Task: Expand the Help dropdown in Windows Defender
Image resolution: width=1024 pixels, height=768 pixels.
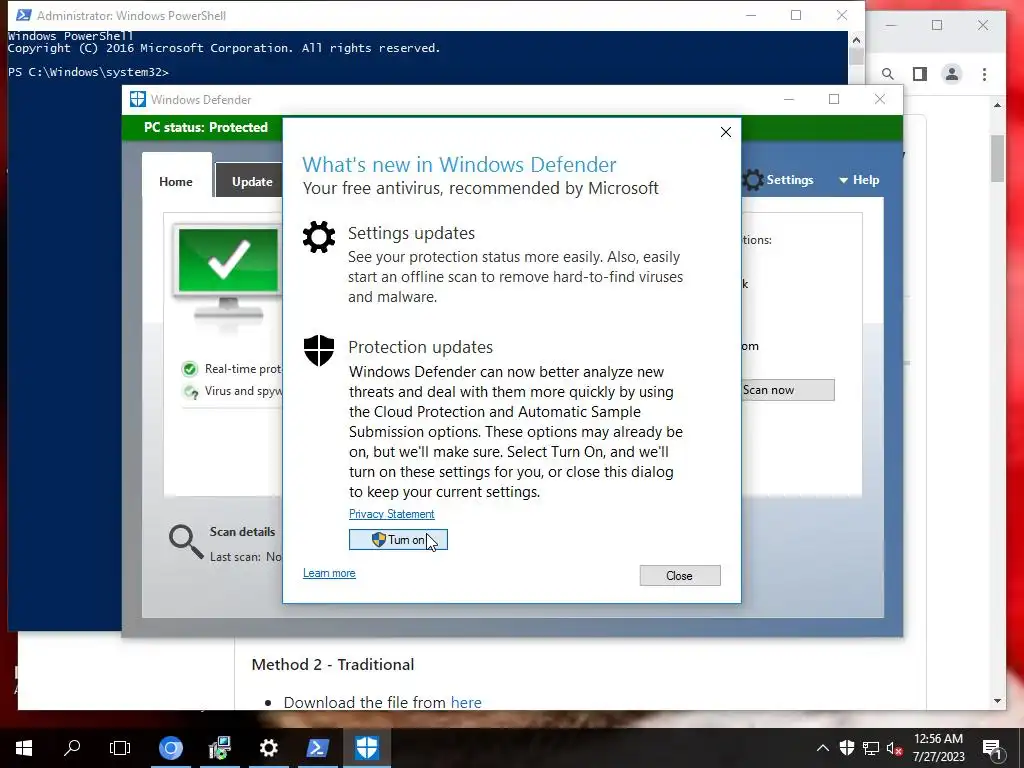Action: click(x=859, y=180)
